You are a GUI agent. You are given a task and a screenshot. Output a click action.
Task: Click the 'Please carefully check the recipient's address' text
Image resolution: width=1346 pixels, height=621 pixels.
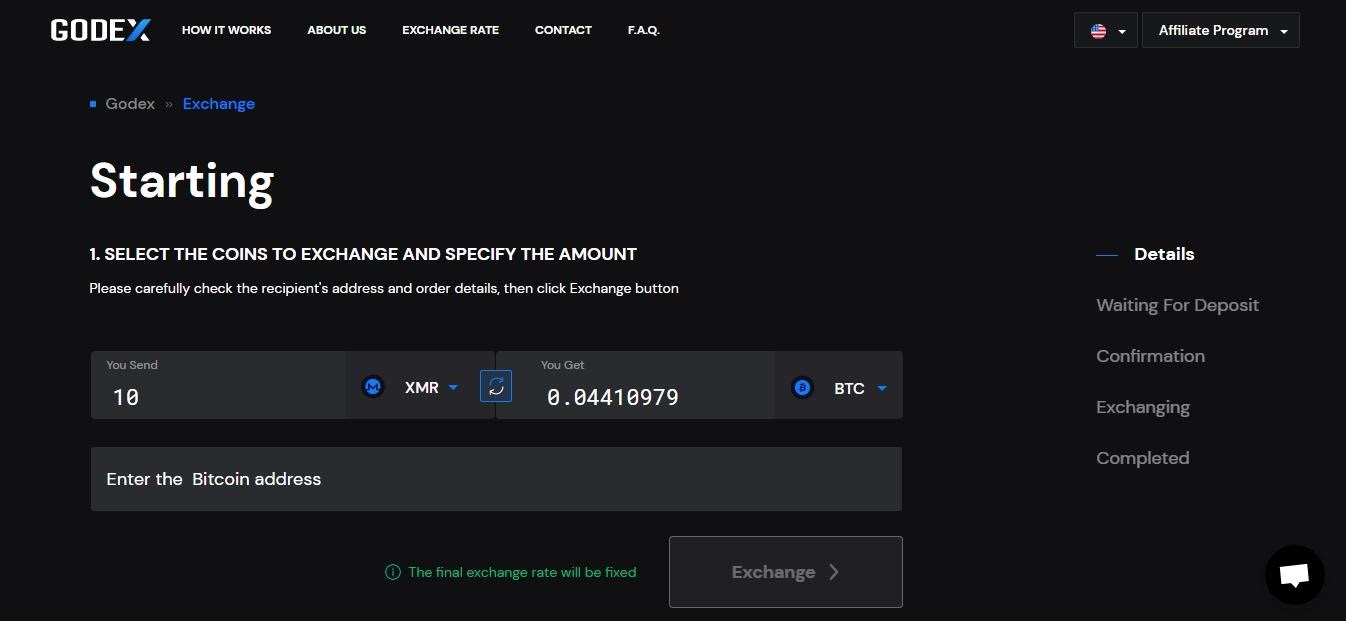[384, 288]
